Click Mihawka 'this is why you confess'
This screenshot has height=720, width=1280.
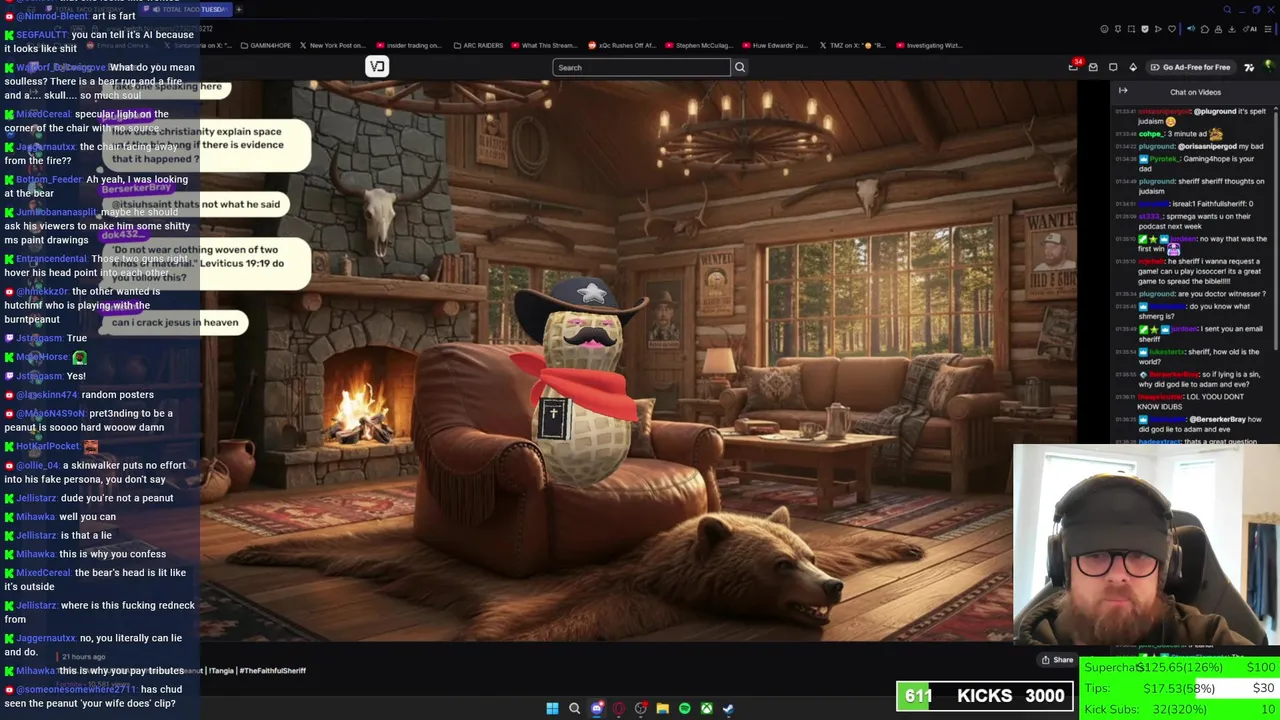pos(86,554)
